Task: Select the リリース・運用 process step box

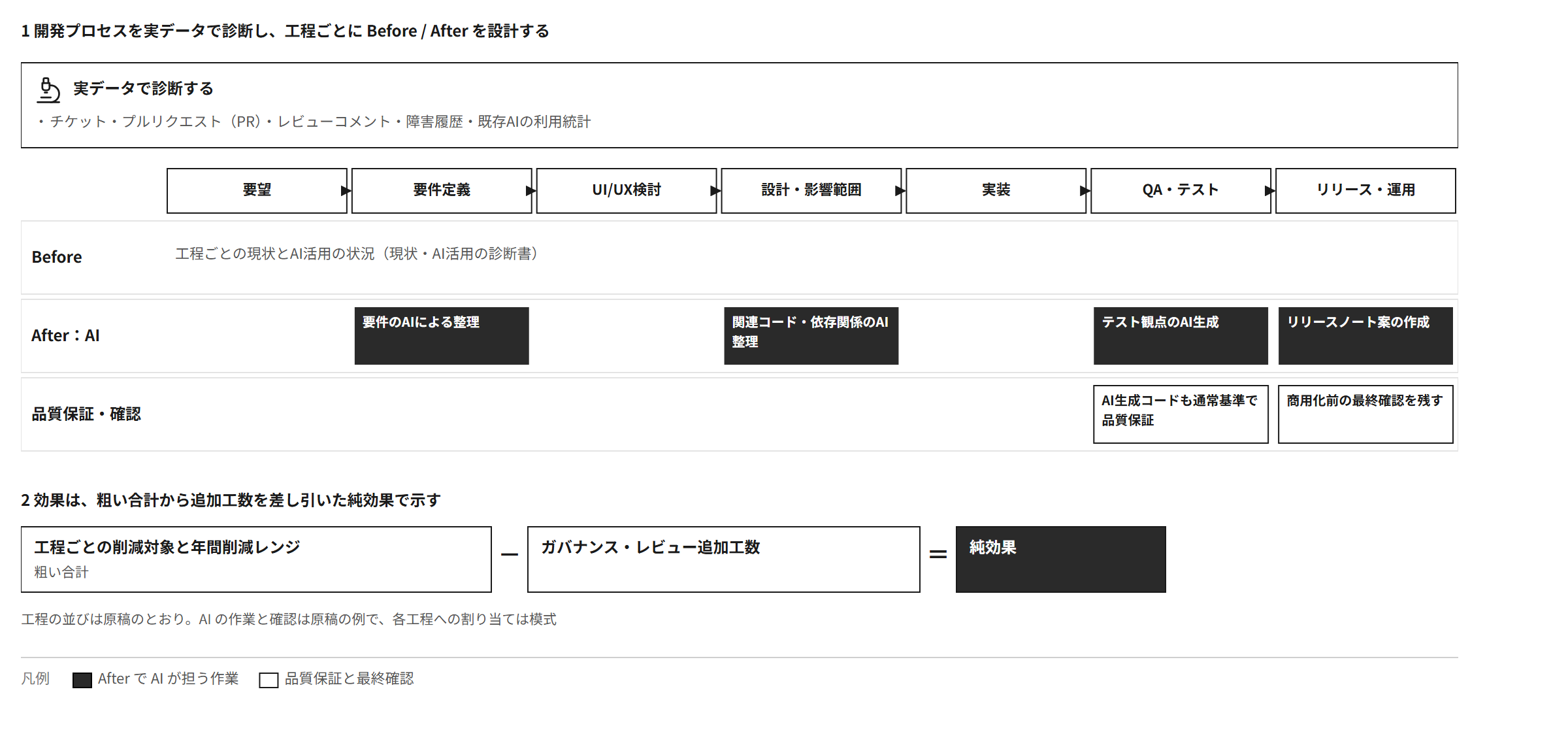Action: (1366, 191)
